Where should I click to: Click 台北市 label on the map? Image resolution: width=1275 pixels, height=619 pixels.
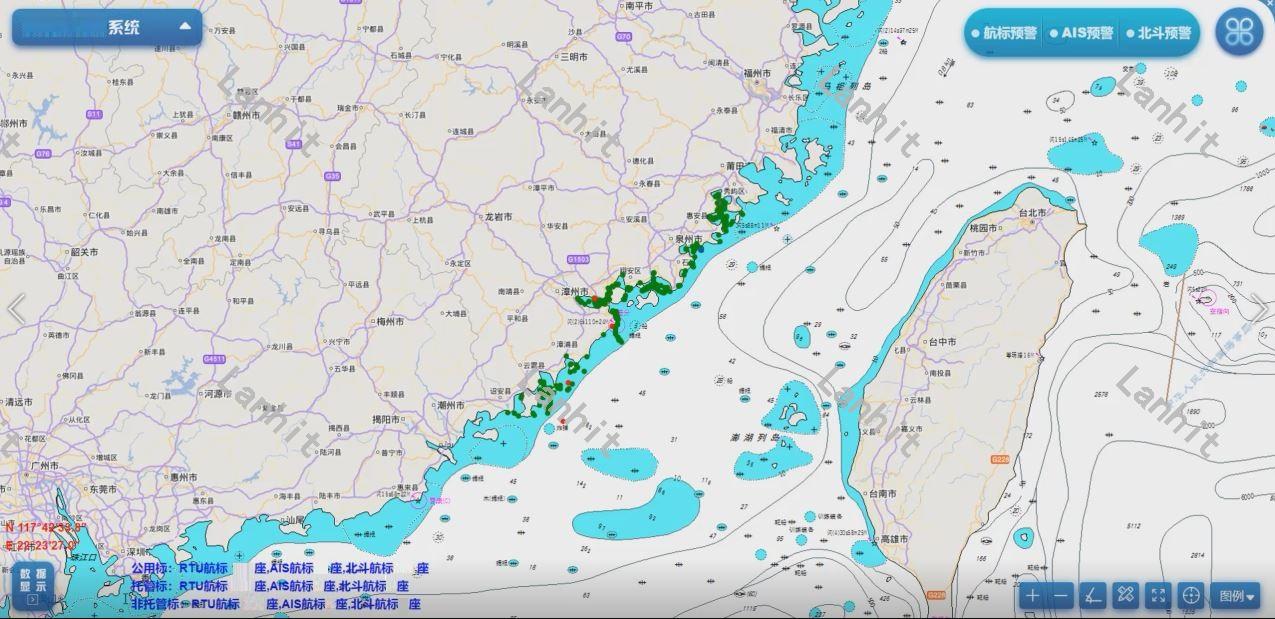tap(1031, 213)
